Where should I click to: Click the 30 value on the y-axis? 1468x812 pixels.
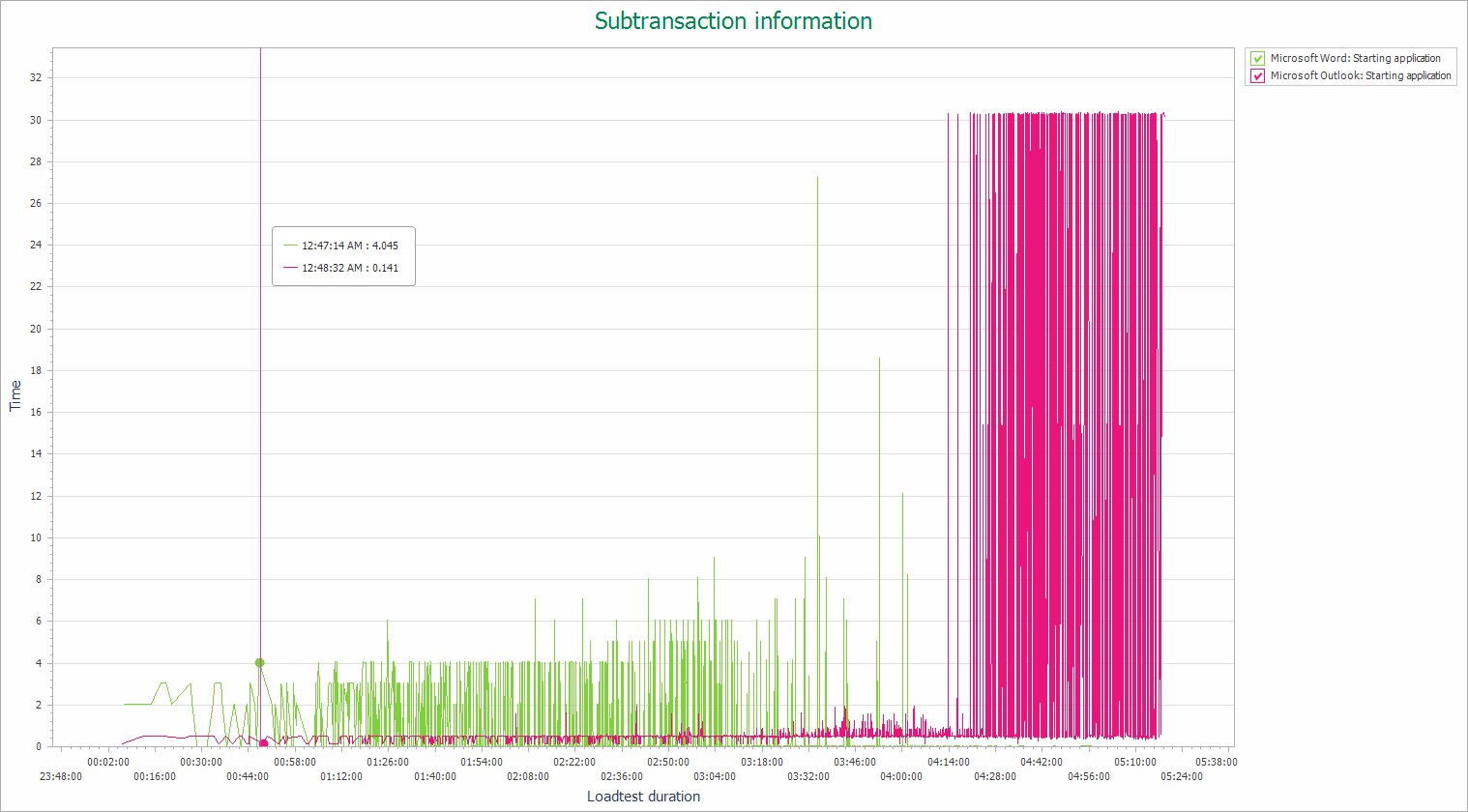click(36, 120)
